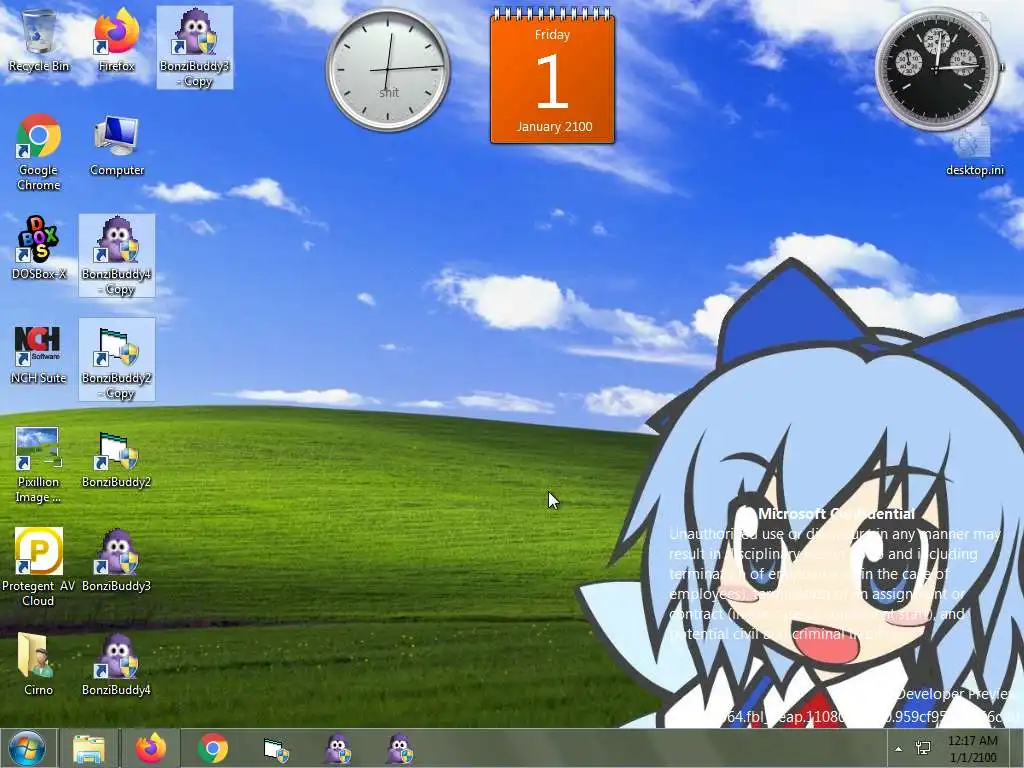Select the Computer desktop icon
The image size is (1024, 768).
(x=117, y=146)
